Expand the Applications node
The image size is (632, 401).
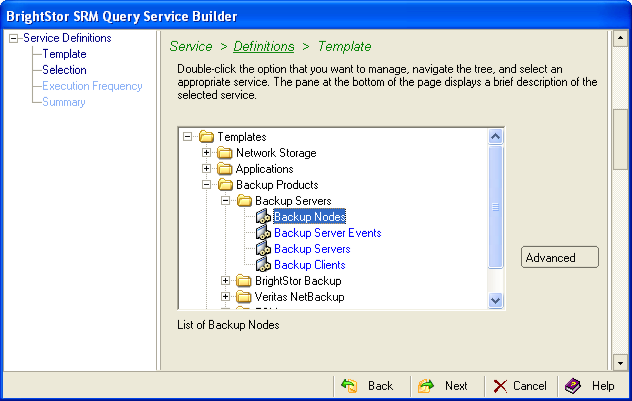[x=206, y=168]
